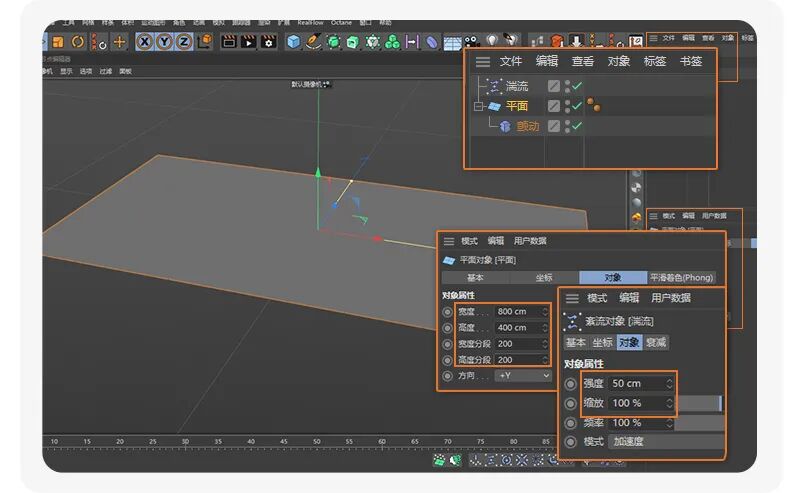Click the spline Pen tool icon
Screen dimensions: 800x493
pos(313,42)
